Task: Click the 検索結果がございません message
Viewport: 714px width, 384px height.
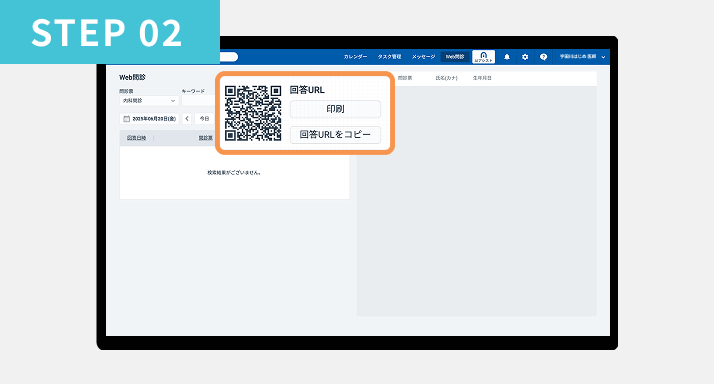Action: coord(234,173)
